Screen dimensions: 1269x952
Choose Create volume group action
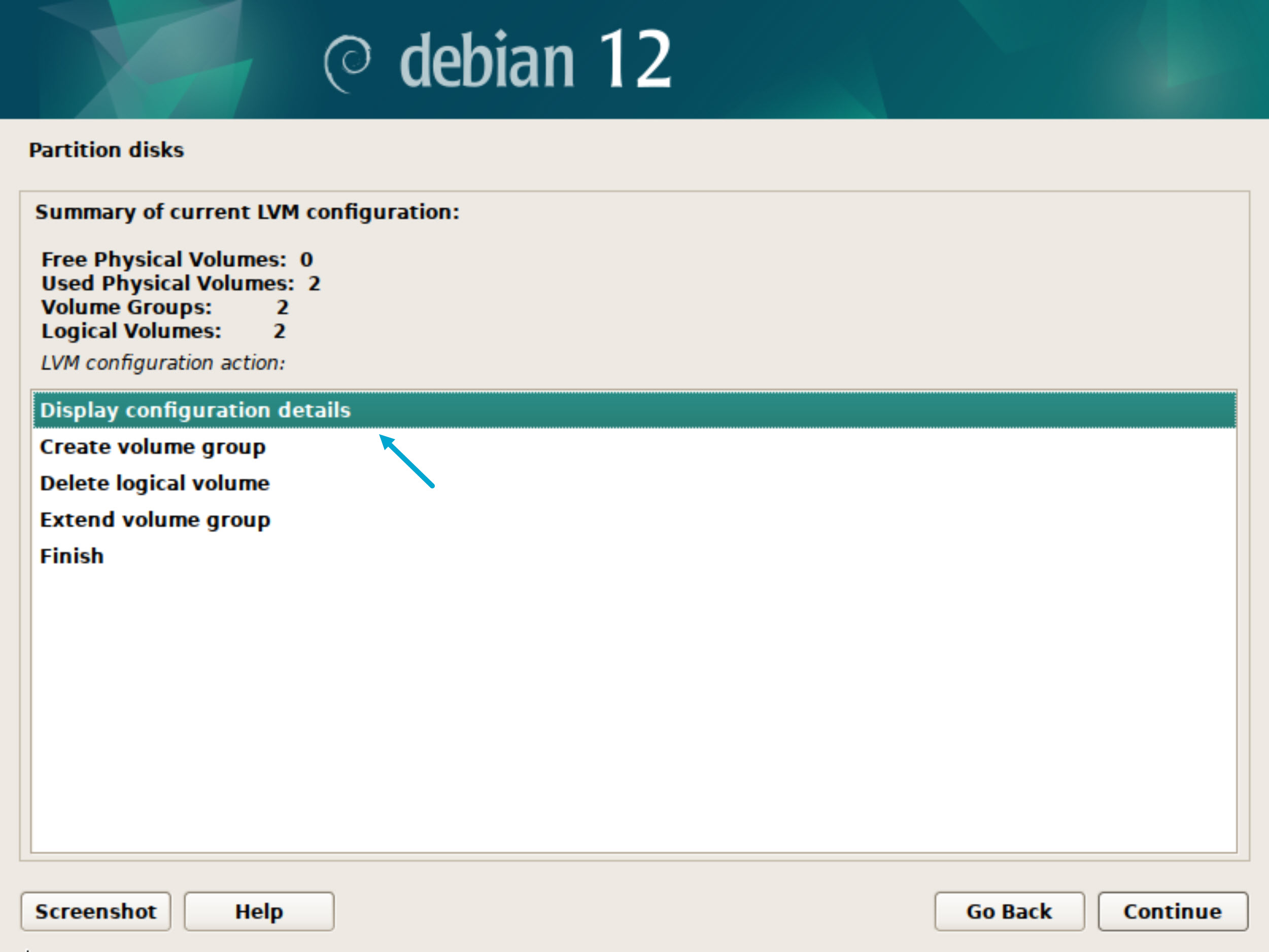pos(153,447)
